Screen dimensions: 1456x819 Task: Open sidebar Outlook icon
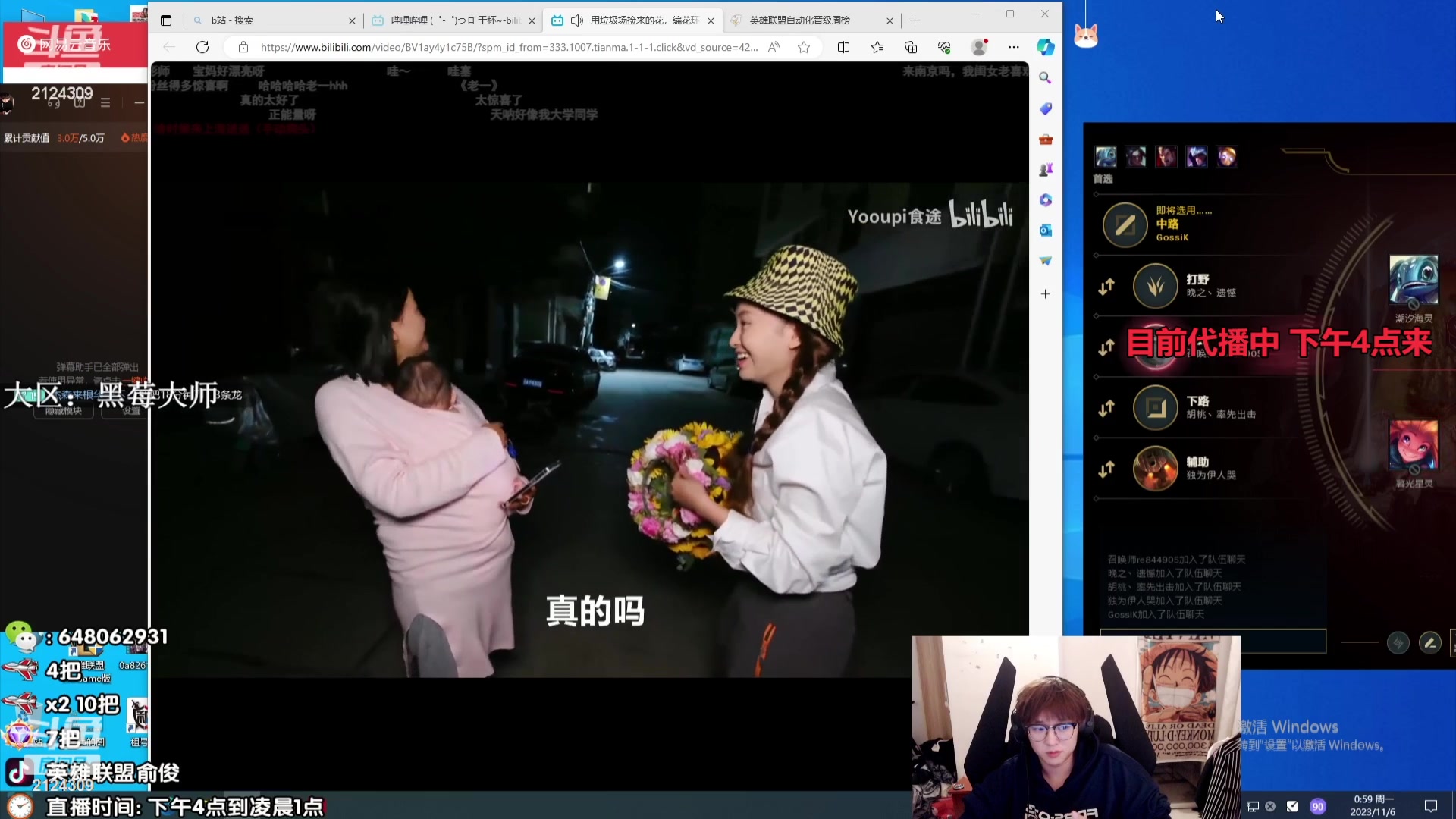point(1045,230)
